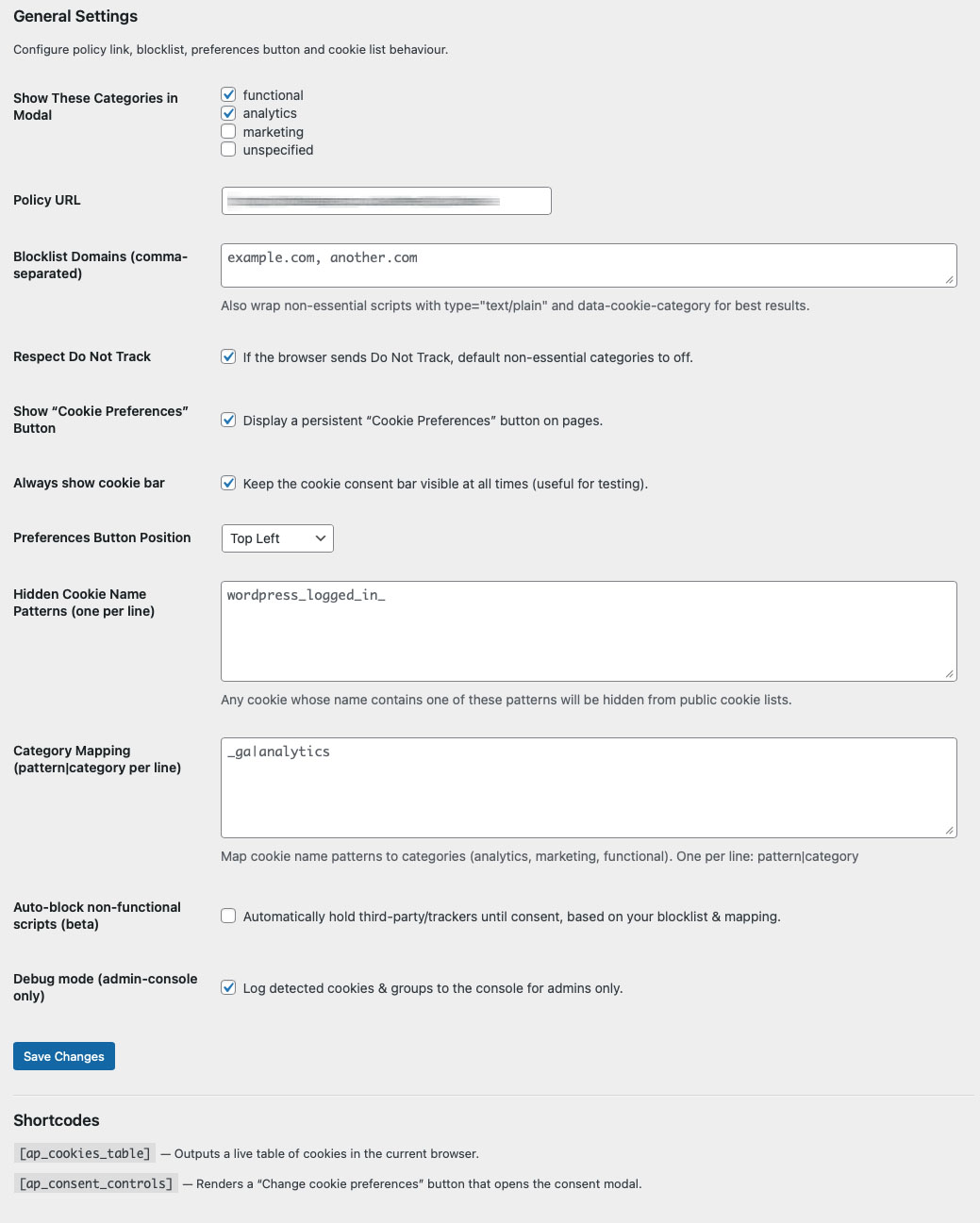The height and width of the screenshot is (1223, 980).
Task: Disable the persistent Cookie Preferences button
Action: [x=228, y=420]
